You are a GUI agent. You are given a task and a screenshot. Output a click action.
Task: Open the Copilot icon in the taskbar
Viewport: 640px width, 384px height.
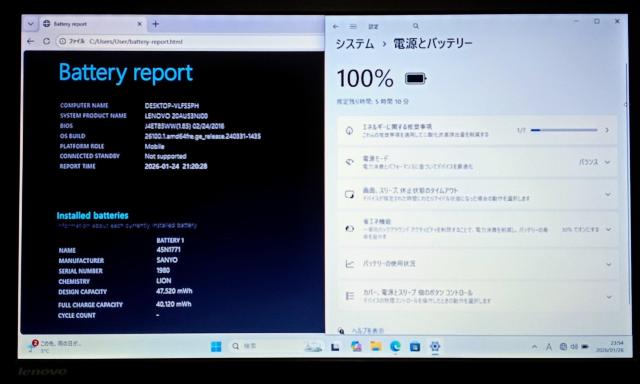coord(356,346)
